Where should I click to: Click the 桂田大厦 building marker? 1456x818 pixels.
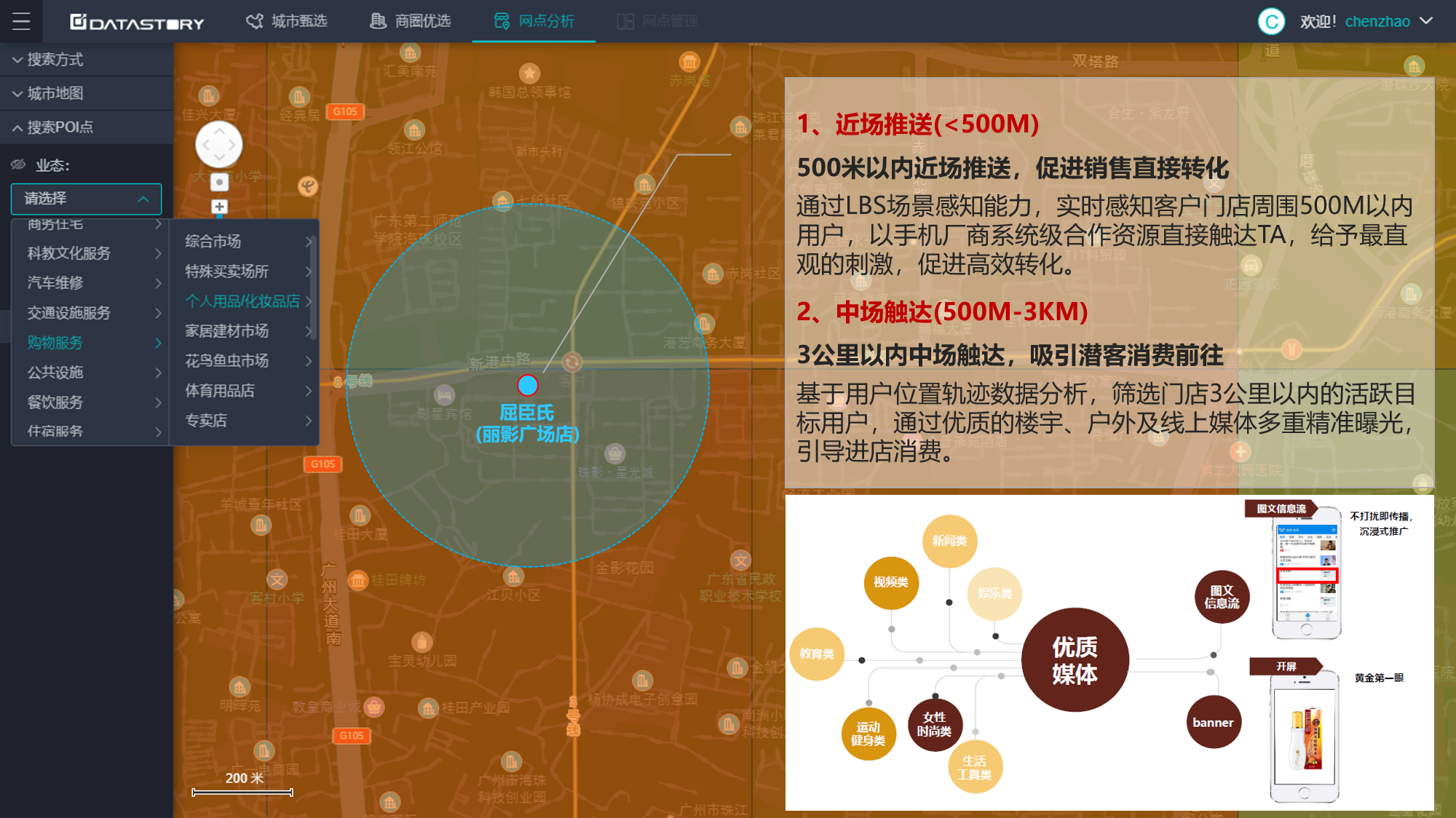pos(360,516)
